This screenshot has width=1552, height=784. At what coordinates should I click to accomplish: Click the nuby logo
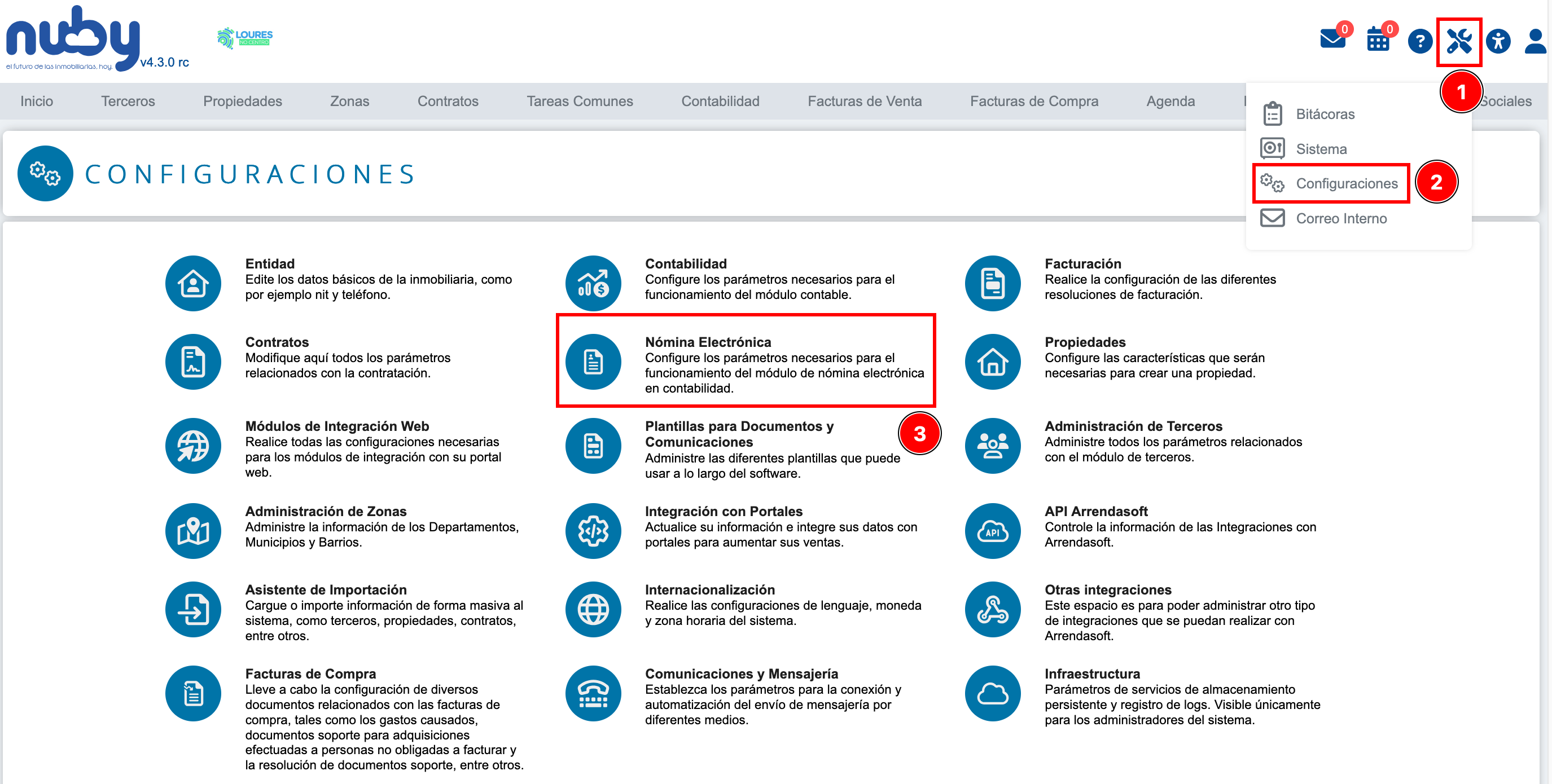[x=73, y=38]
